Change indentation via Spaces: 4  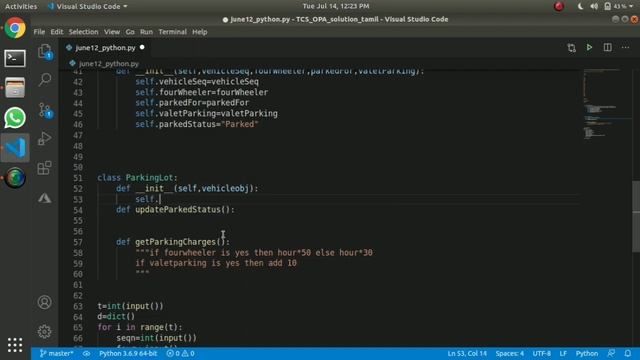coord(509,353)
